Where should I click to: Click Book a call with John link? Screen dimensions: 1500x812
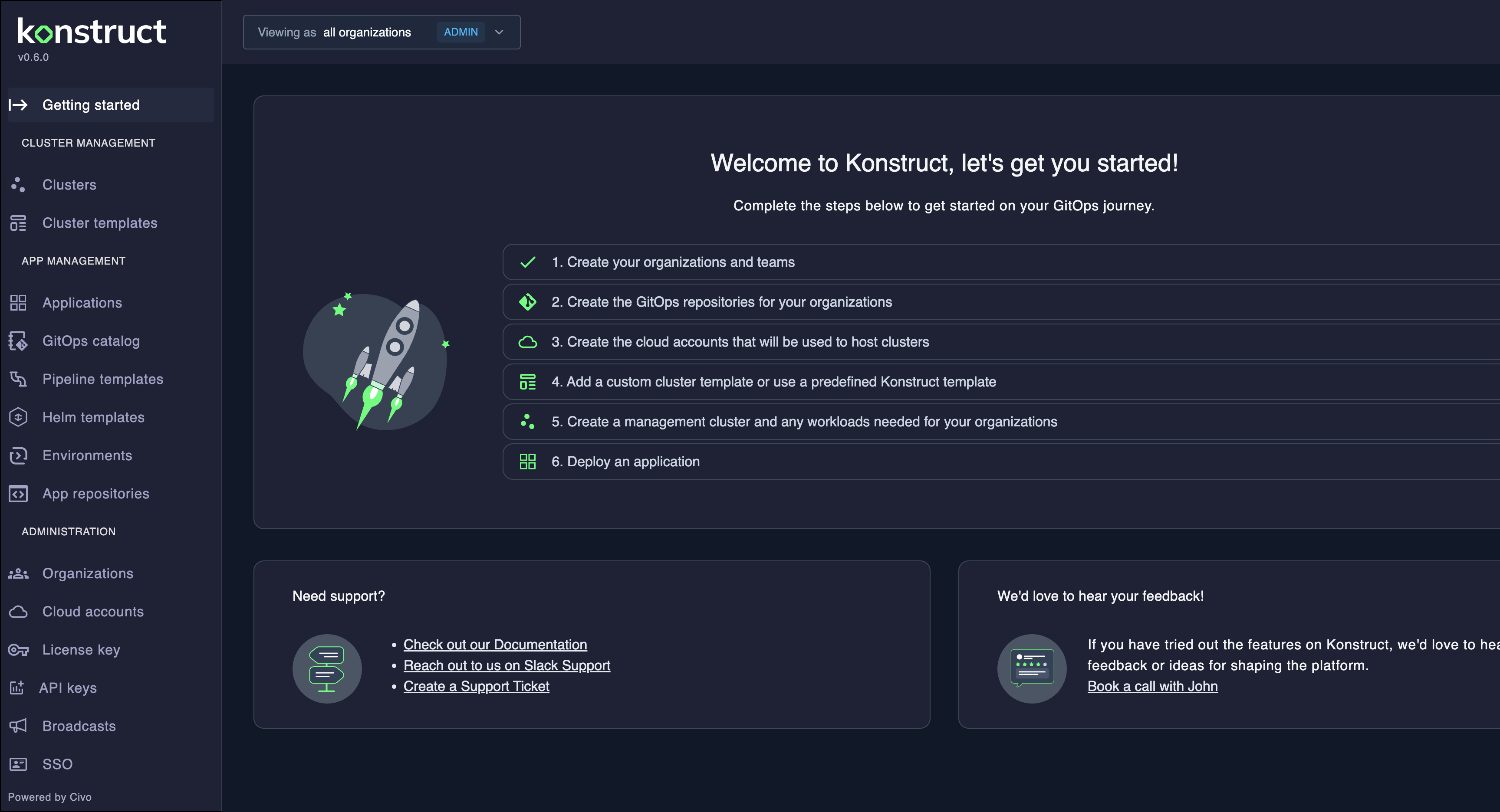[1152, 686]
